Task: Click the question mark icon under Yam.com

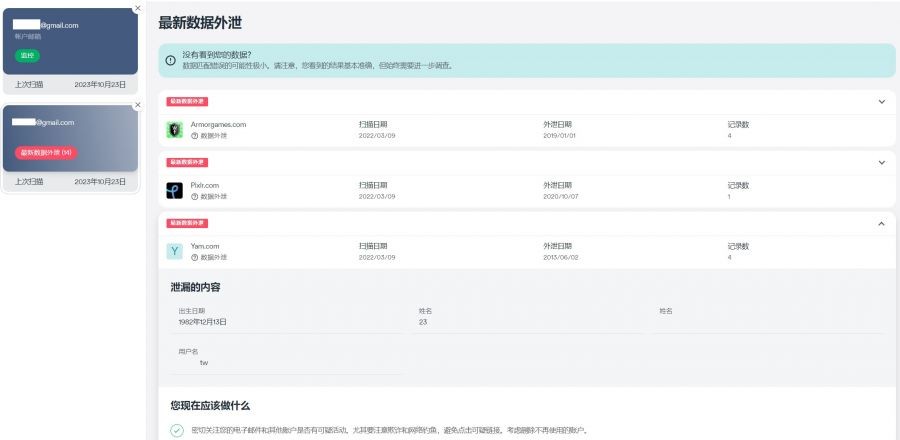Action: pyautogui.click(x=194, y=257)
